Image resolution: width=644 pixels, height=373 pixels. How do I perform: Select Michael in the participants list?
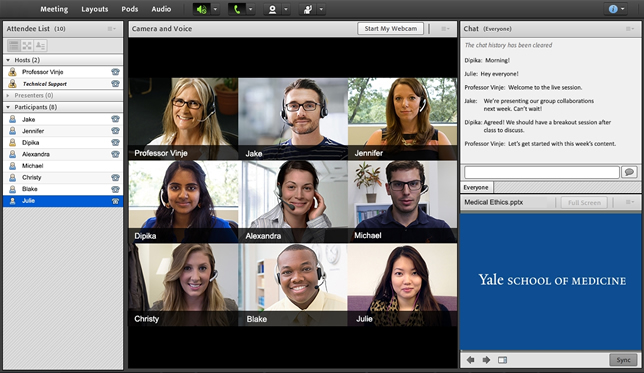(x=63, y=166)
